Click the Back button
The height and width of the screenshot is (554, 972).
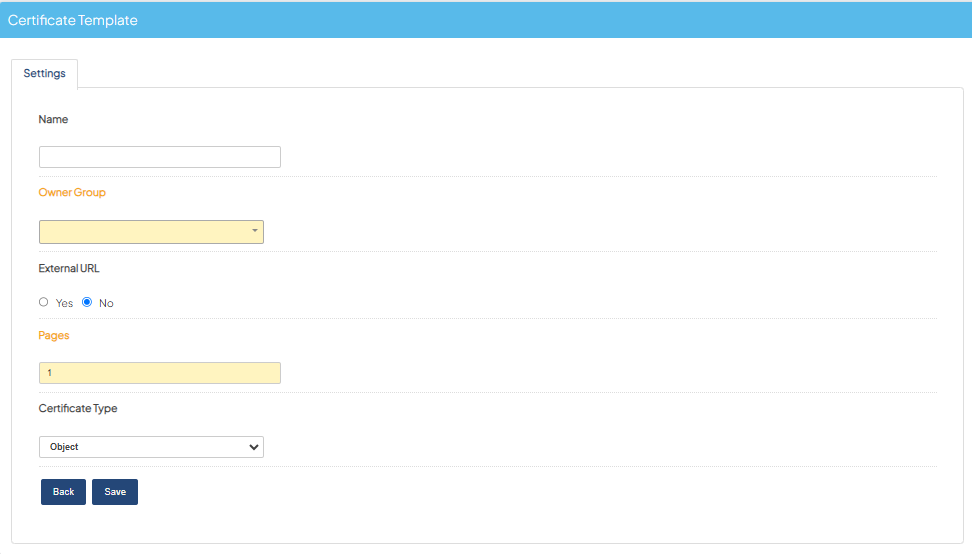tap(63, 492)
